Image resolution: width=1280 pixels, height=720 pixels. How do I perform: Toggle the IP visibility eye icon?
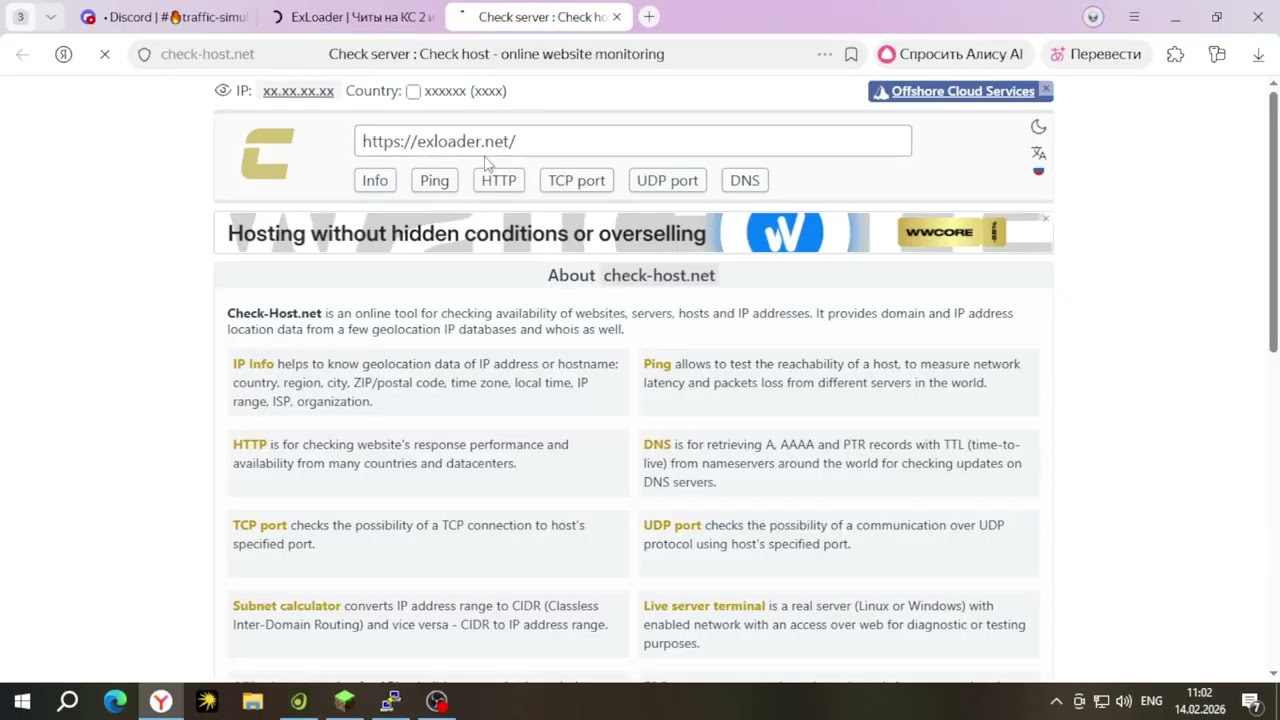(223, 91)
